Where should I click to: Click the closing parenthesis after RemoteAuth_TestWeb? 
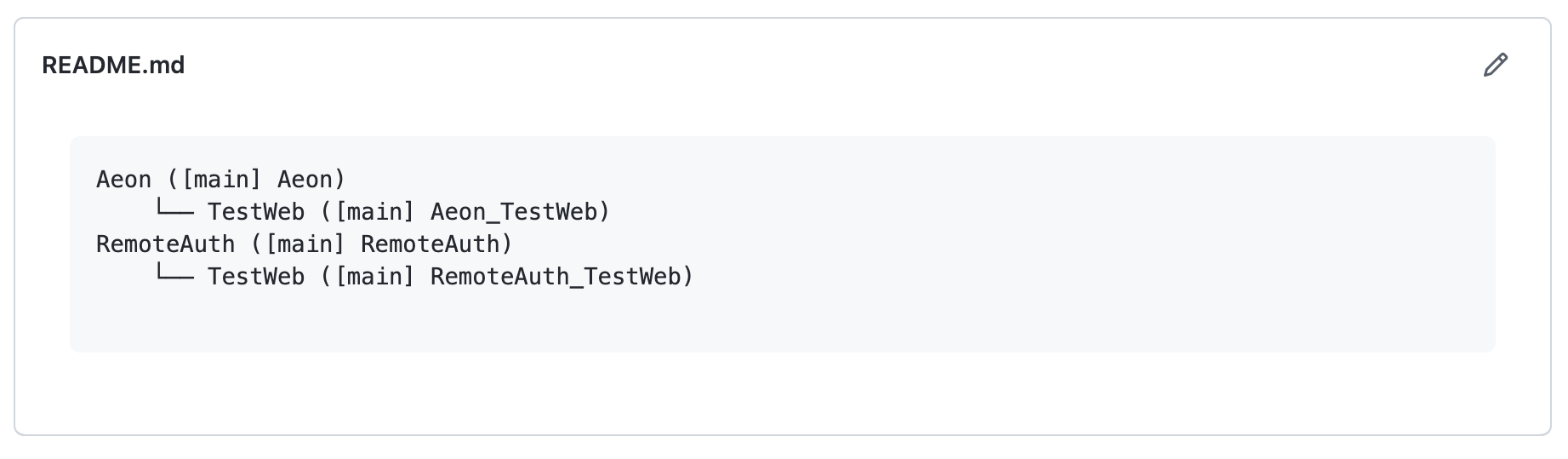tap(688, 277)
